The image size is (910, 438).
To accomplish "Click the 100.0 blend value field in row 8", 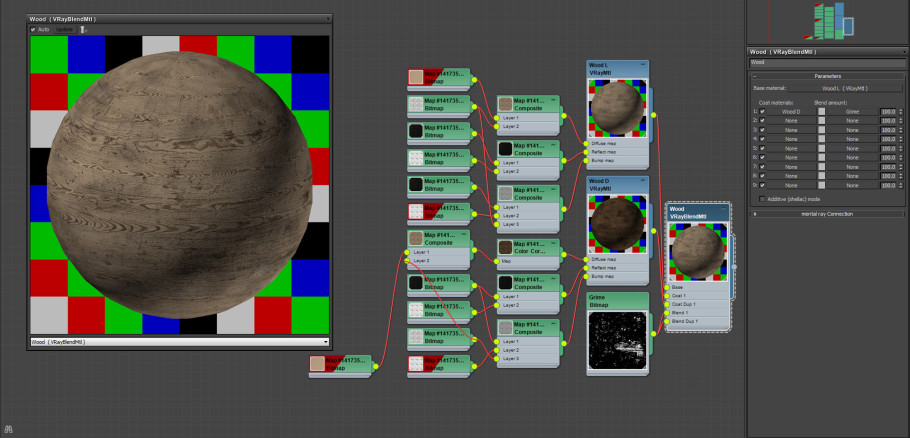I will click(889, 176).
